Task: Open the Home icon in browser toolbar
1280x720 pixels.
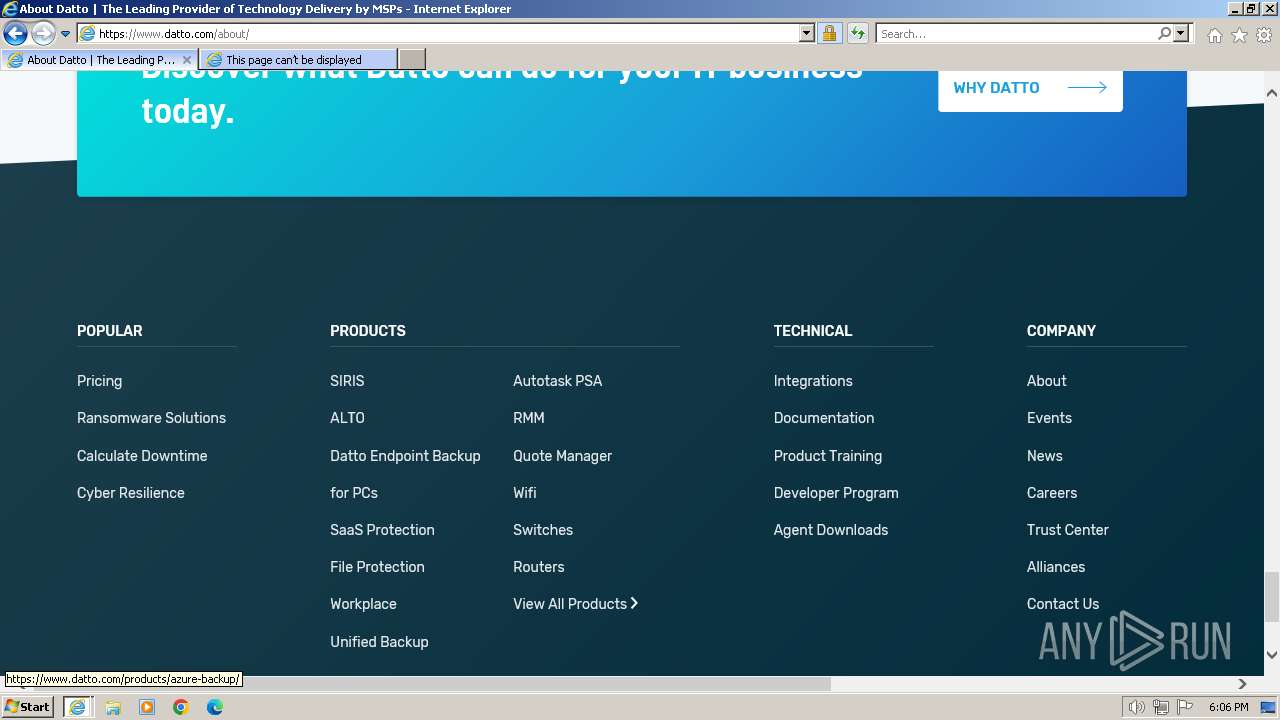Action: point(1214,35)
